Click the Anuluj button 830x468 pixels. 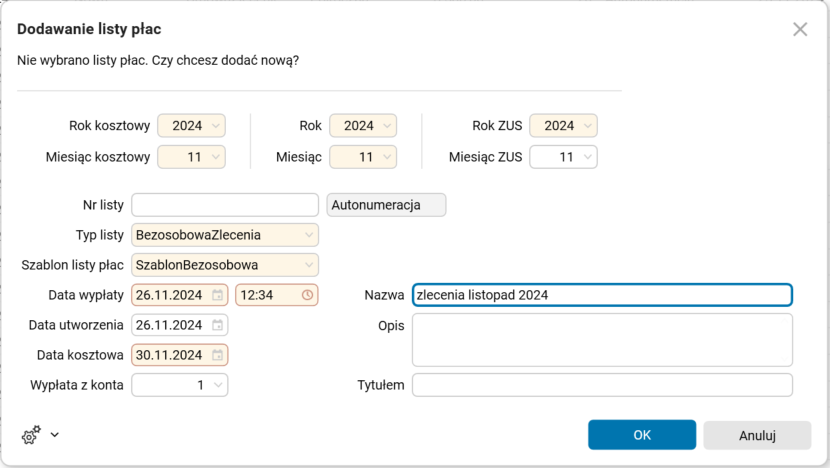point(757,435)
